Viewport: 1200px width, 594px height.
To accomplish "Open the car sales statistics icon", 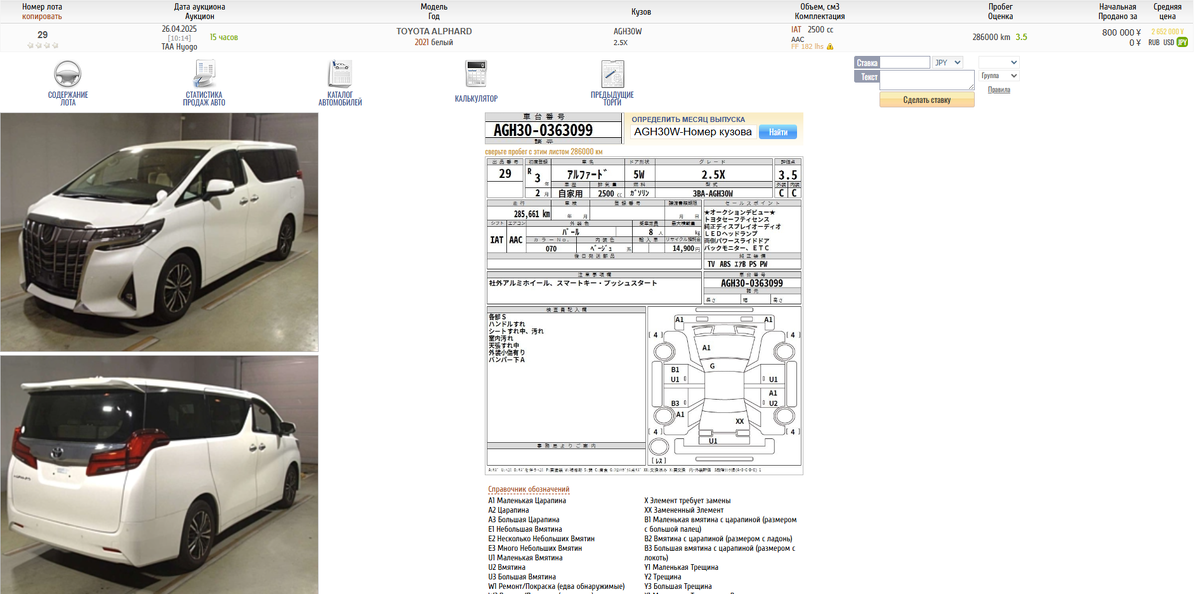I will (x=205, y=74).
